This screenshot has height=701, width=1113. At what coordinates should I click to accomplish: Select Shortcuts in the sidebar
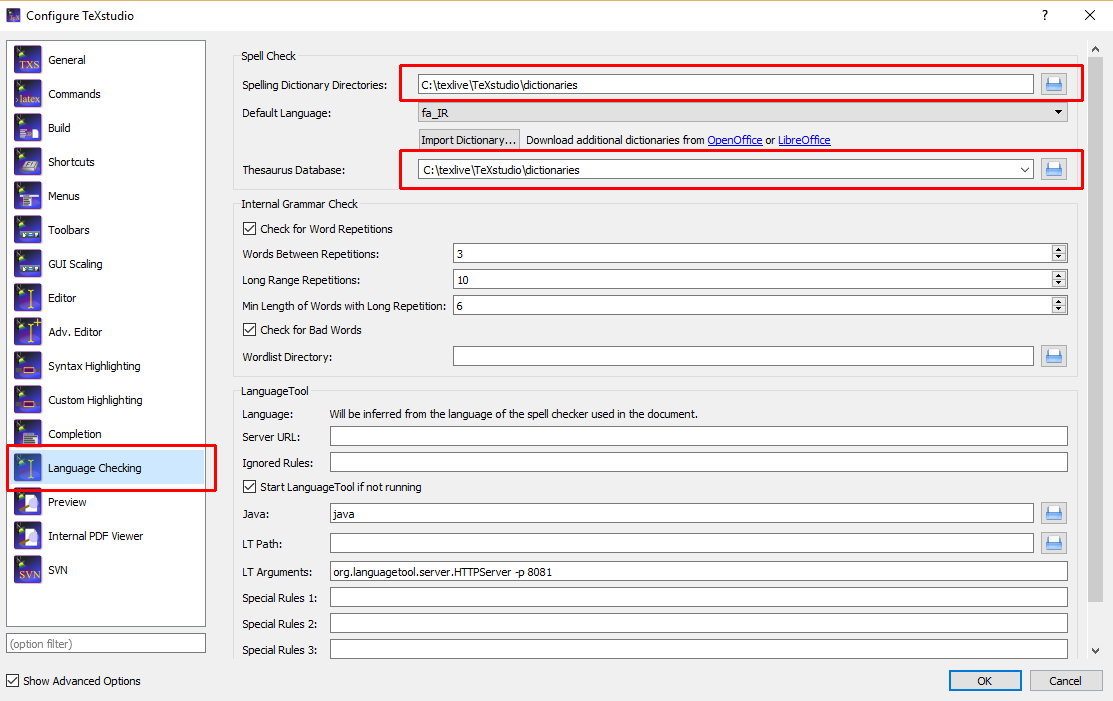71,162
